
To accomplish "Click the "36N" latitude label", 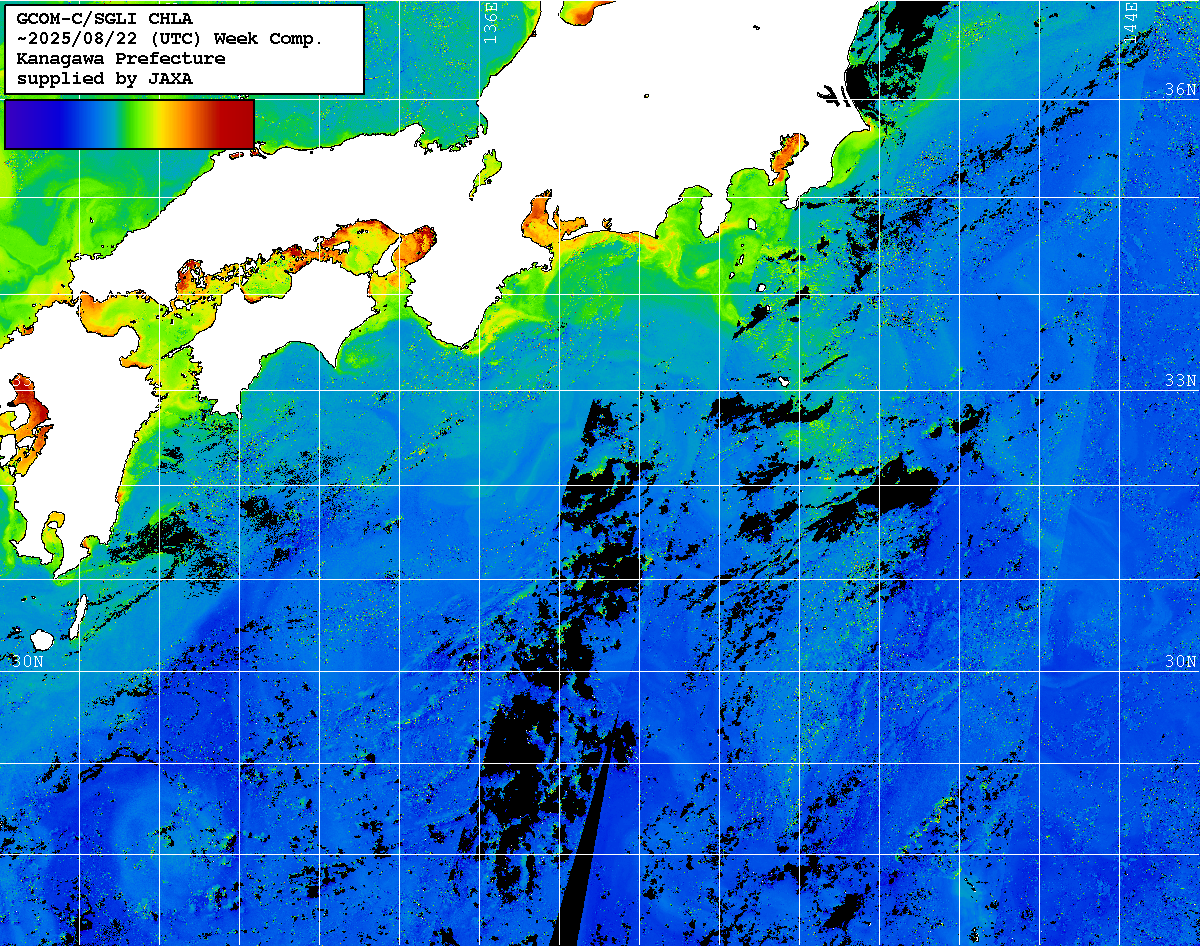I will pos(1181,89).
